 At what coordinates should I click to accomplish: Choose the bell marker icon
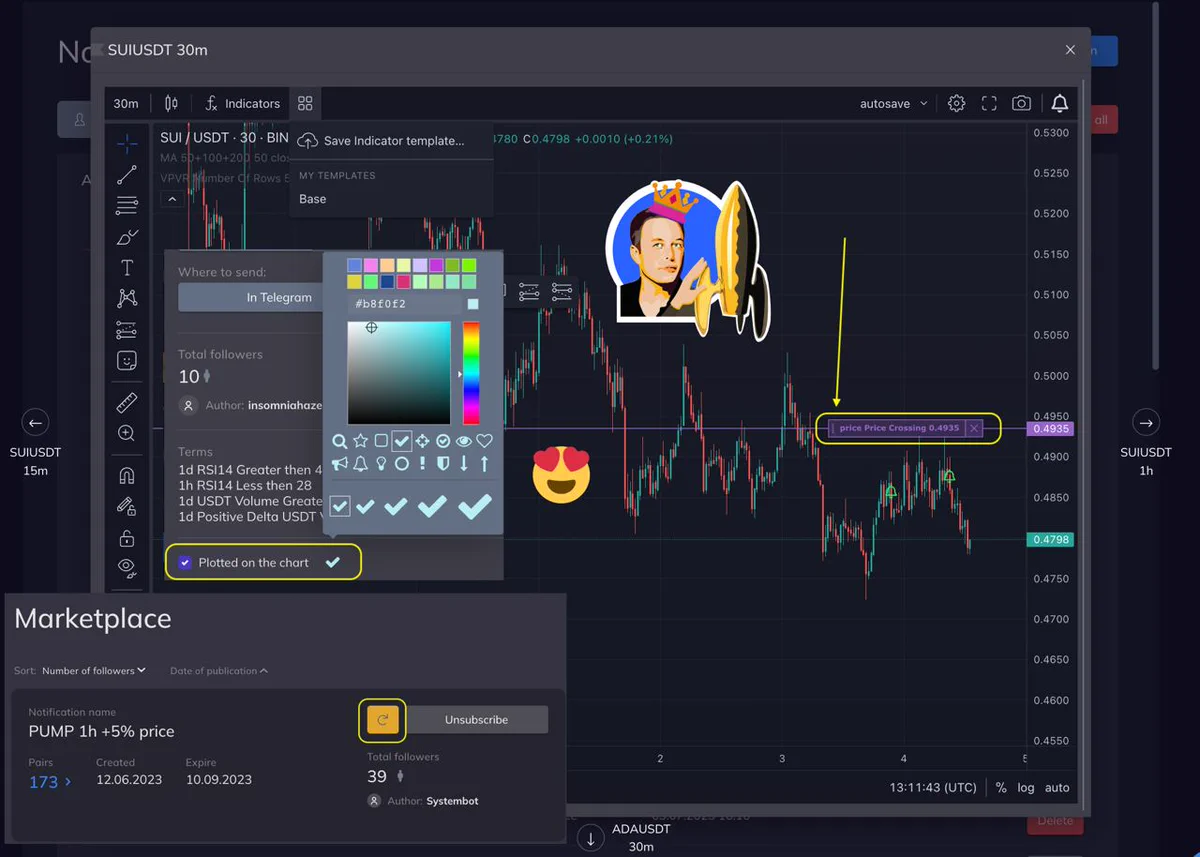[360, 464]
